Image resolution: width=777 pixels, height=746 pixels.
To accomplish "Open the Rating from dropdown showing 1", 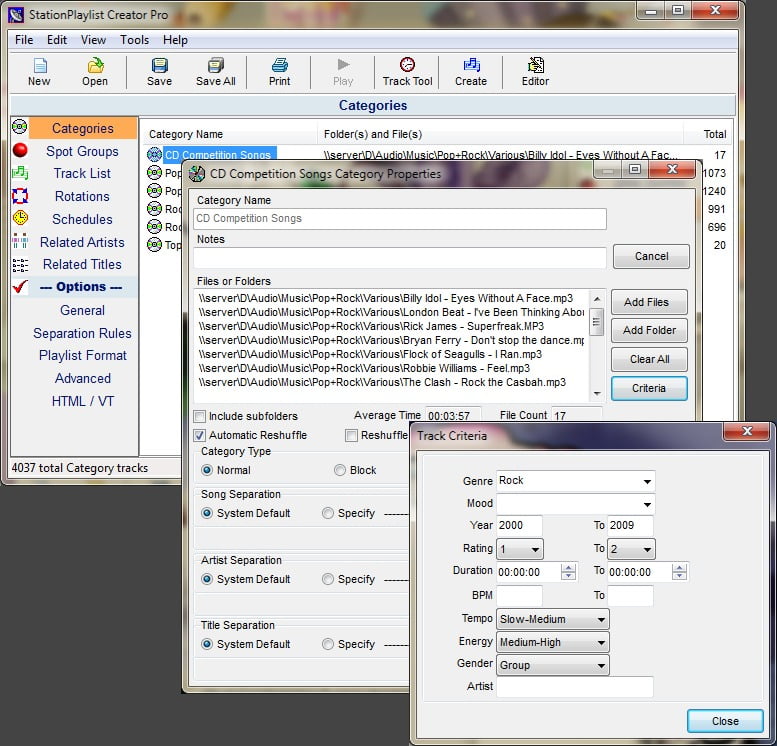I will coord(520,549).
